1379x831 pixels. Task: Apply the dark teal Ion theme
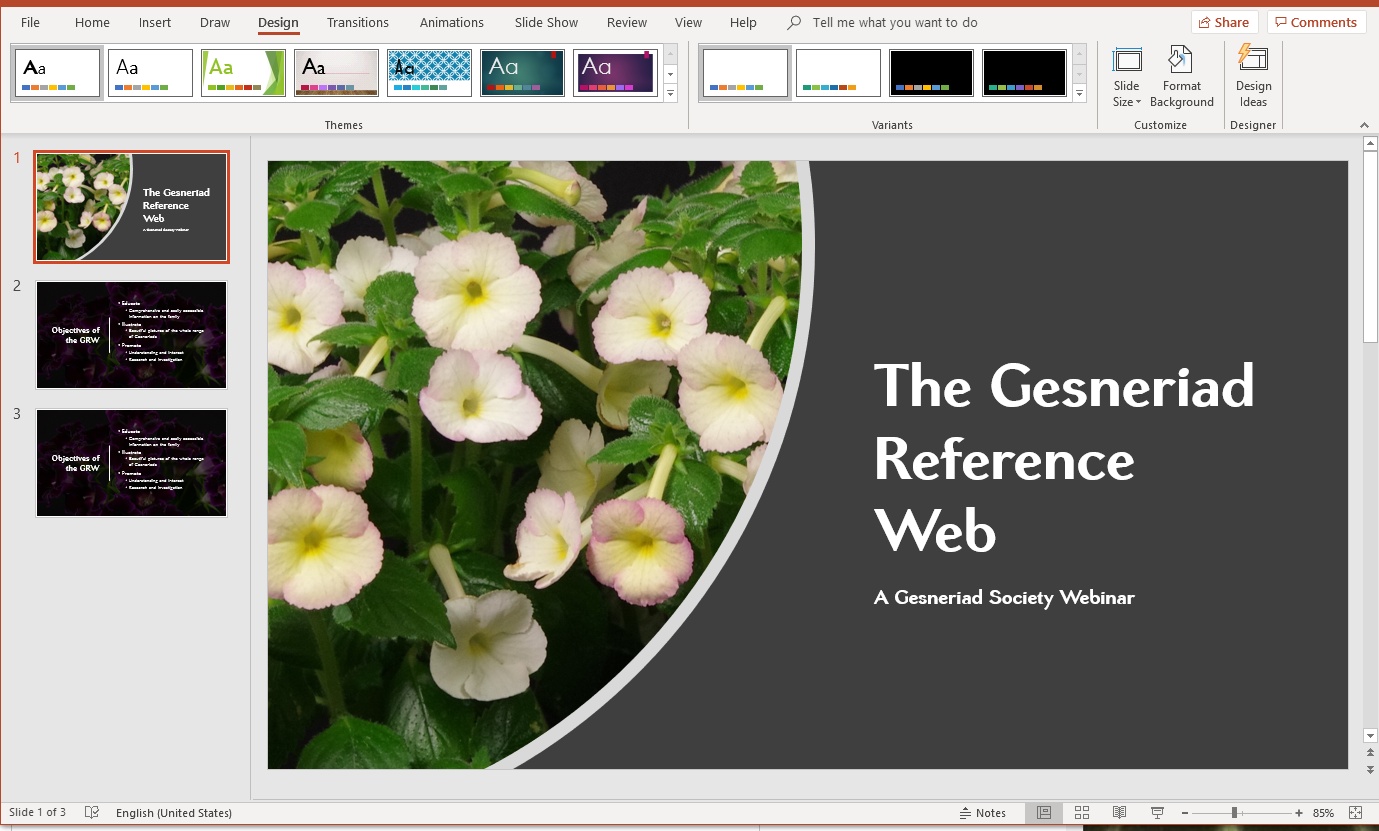(x=522, y=73)
